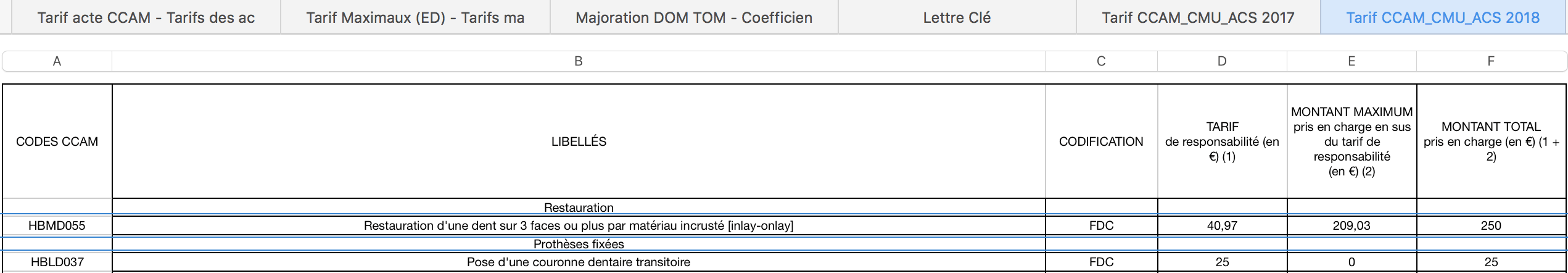Select column D header

[1222, 61]
